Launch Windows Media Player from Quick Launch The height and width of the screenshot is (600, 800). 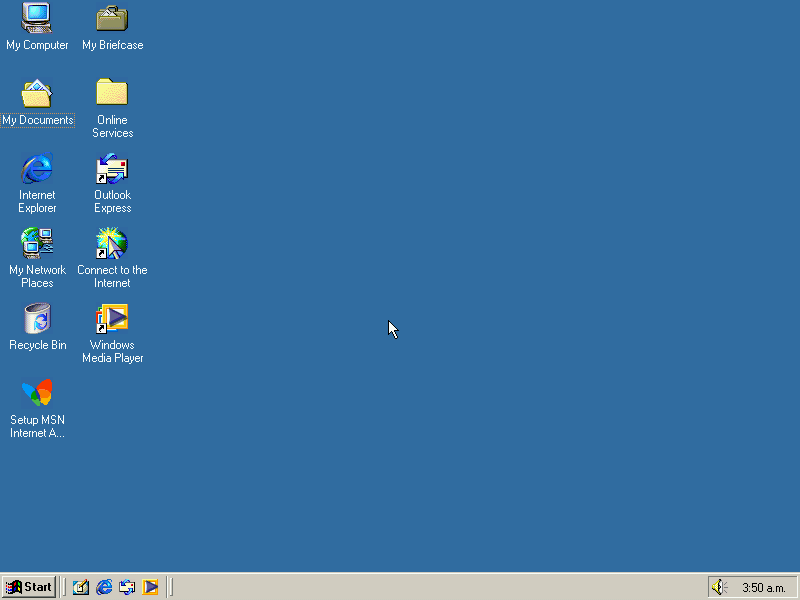click(150, 587)
